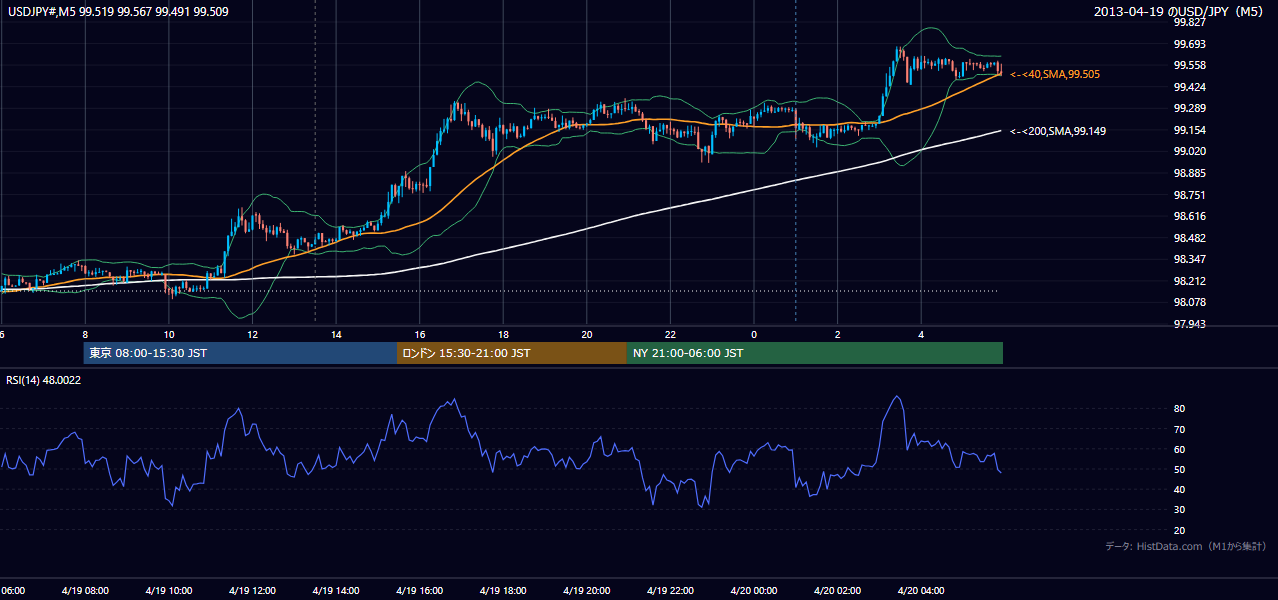This screenshot has height=600, width=1278.
Task: Click hour label 16 below price chart
Action: tap(420, 334)
